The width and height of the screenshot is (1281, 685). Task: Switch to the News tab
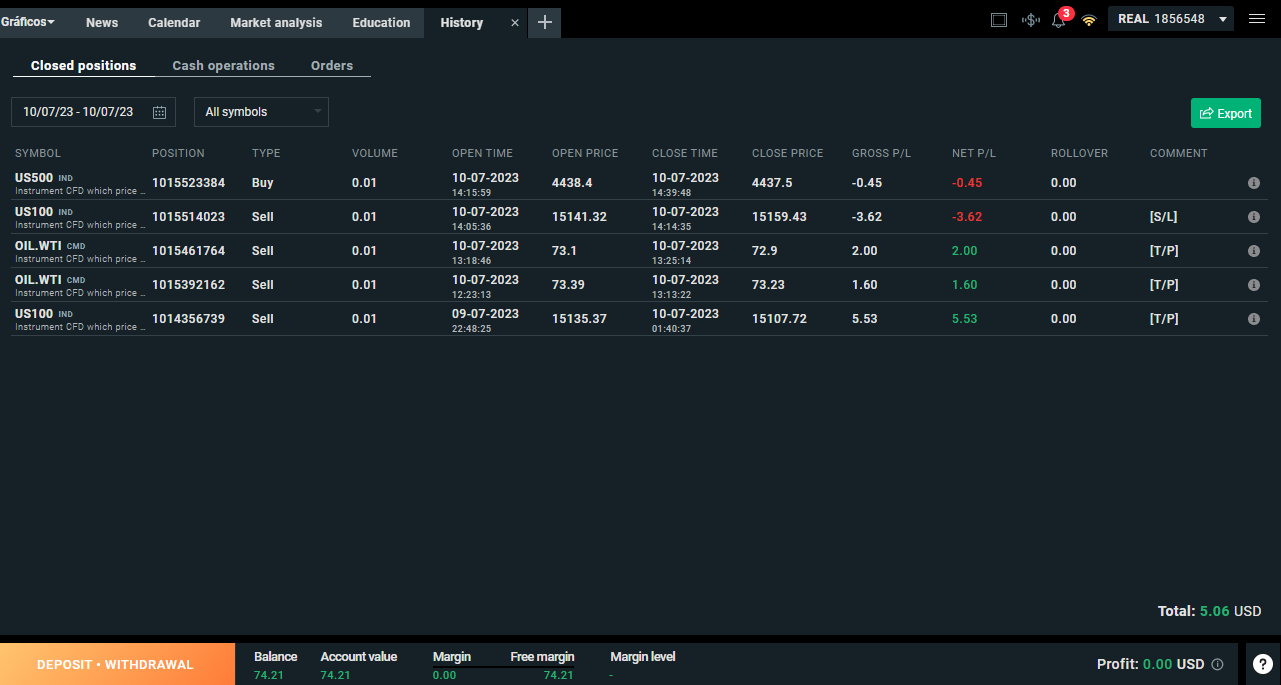102,22
